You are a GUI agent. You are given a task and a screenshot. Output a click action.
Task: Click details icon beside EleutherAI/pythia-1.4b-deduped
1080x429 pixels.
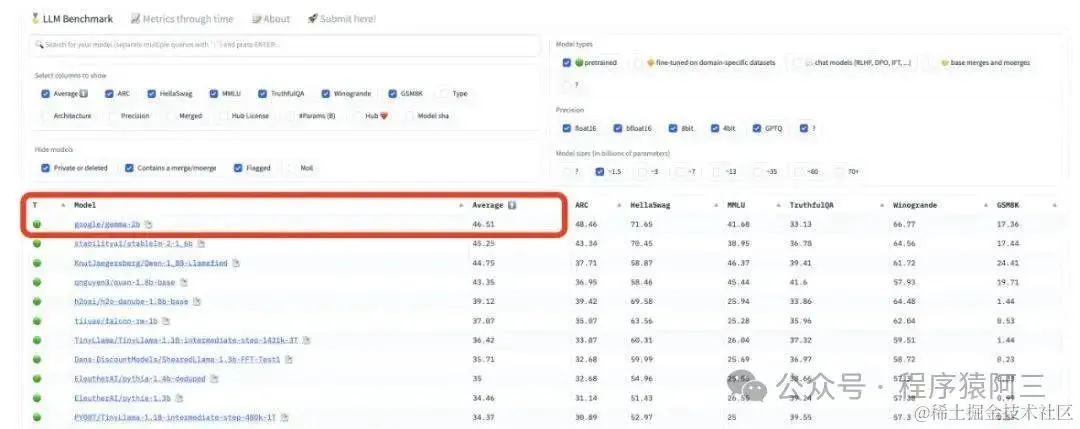point(215,379)
